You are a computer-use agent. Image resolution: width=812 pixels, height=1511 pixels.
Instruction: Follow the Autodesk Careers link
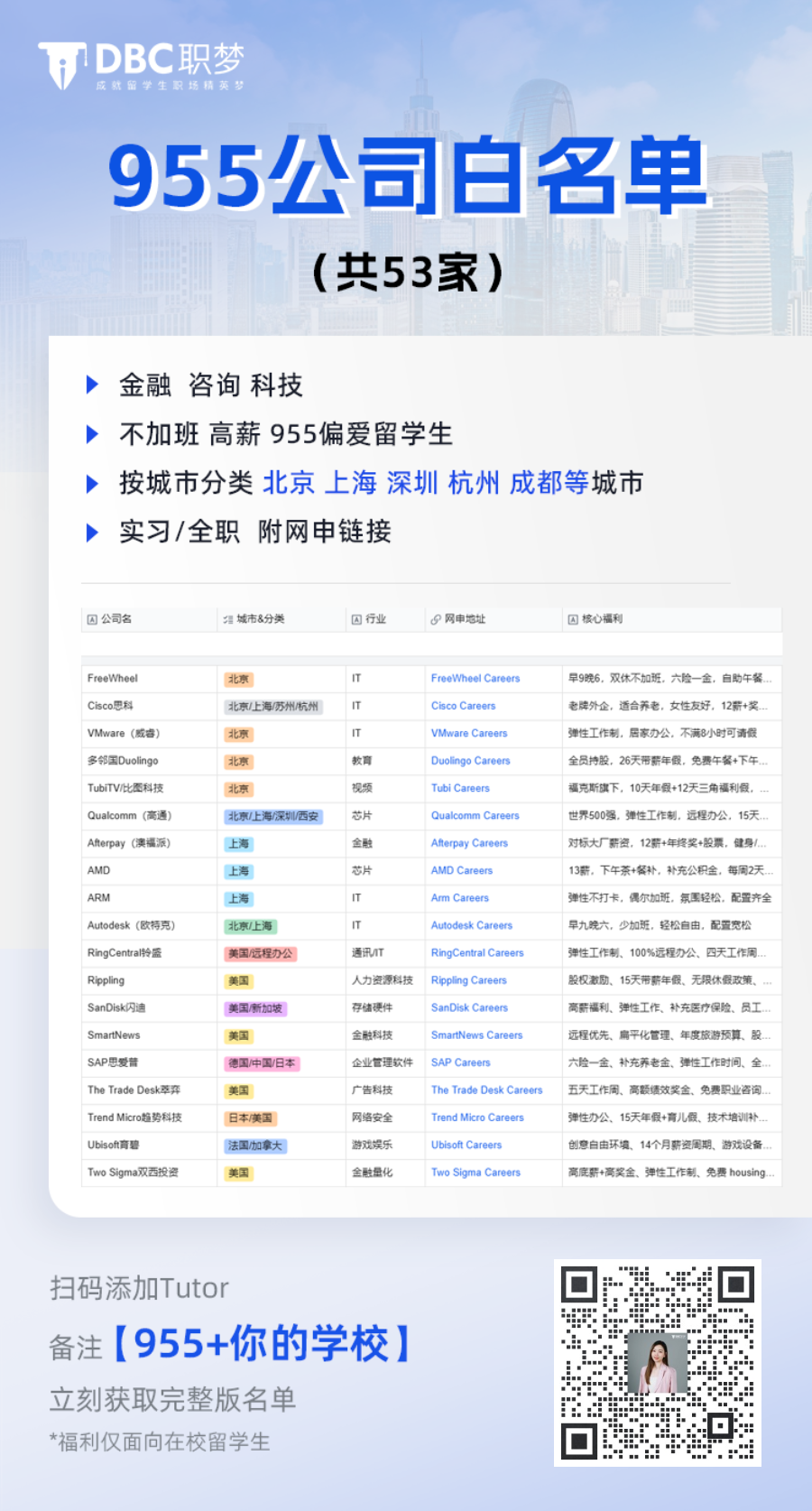point(472,925)
